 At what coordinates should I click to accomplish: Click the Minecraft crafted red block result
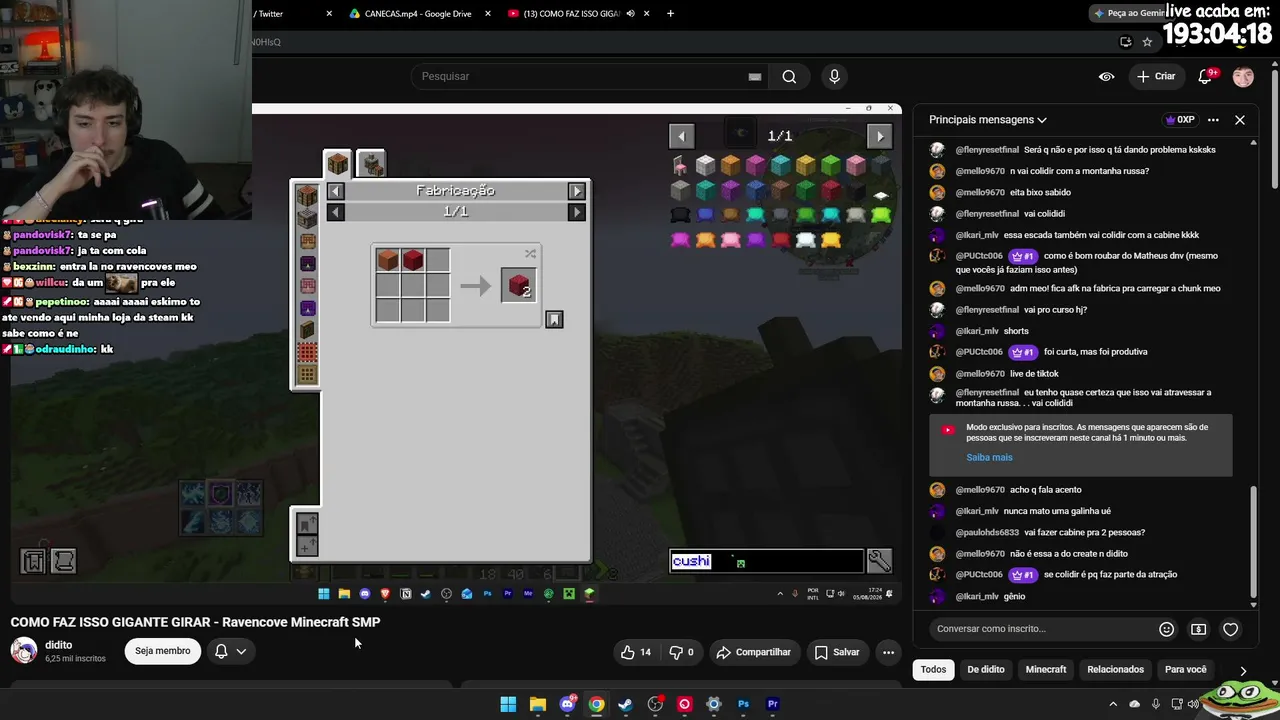(x=519, y=286)
